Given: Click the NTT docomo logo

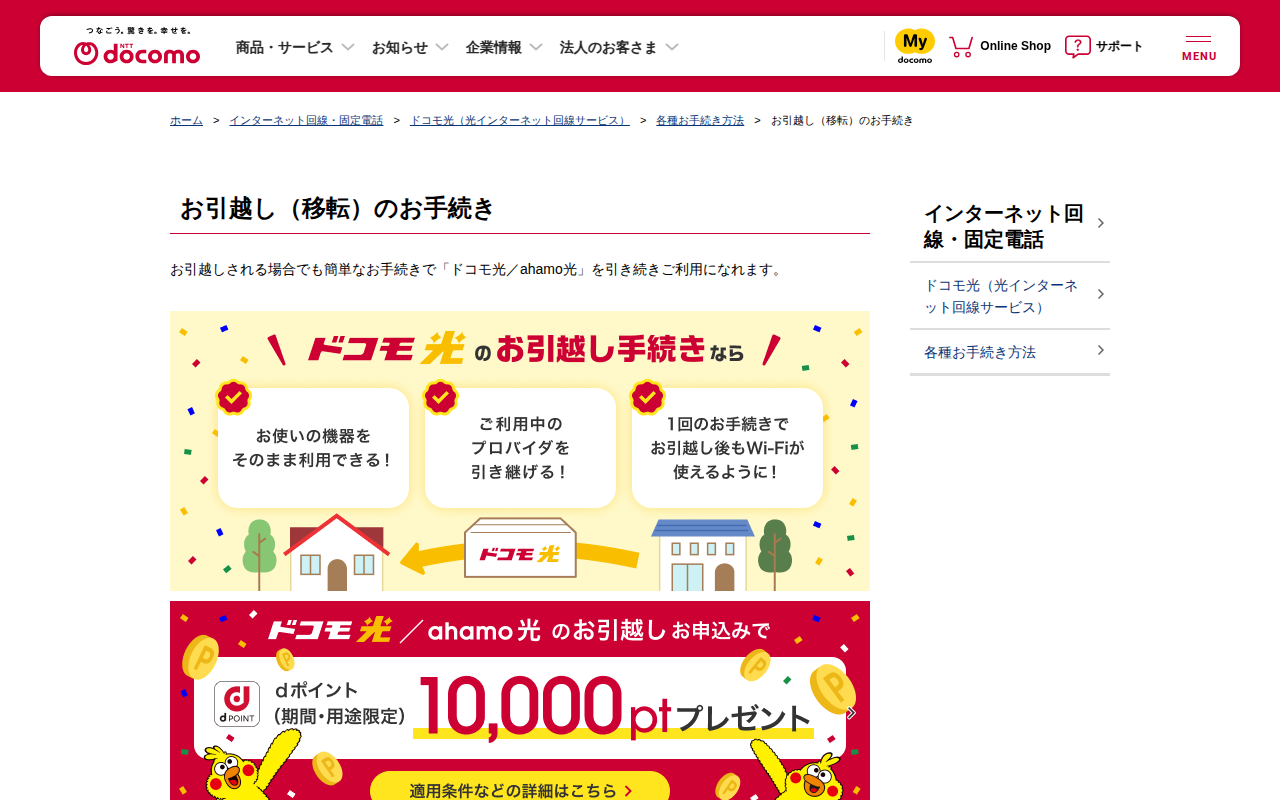Looking at the screenshot, I should (x=137, y=46).
